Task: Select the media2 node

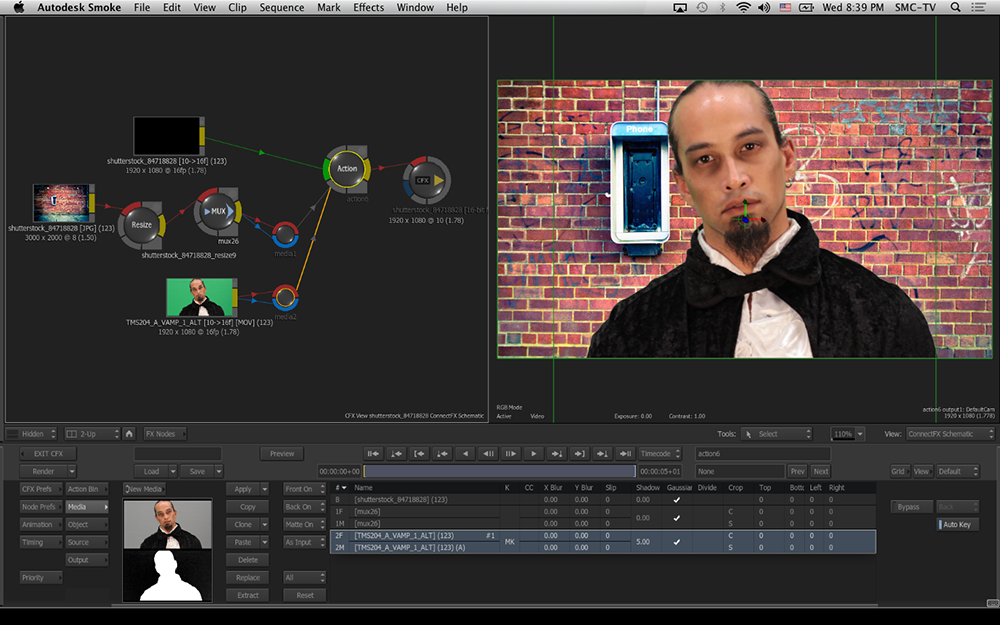Action: [286, 297]
